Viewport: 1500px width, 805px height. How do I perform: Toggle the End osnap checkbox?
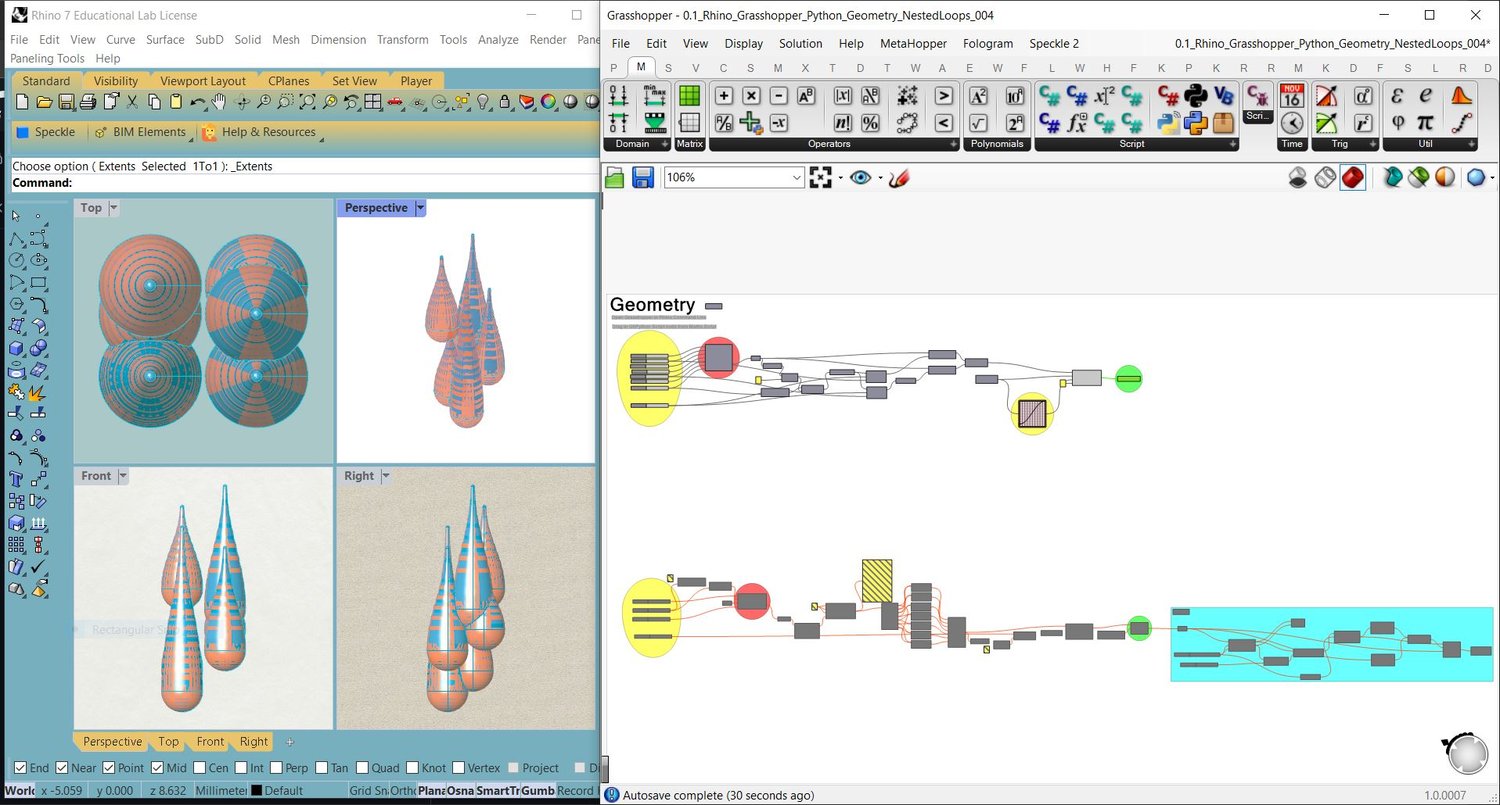click(21, 768)
